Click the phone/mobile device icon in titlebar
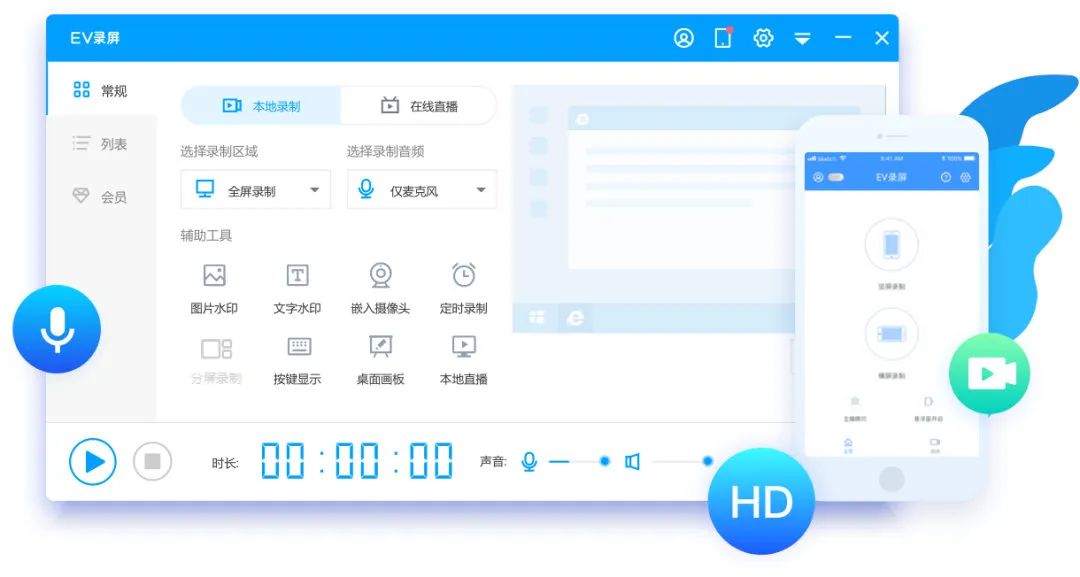Image resolution: width=1080 pixels, height=577 pixels. click(723, 37)
